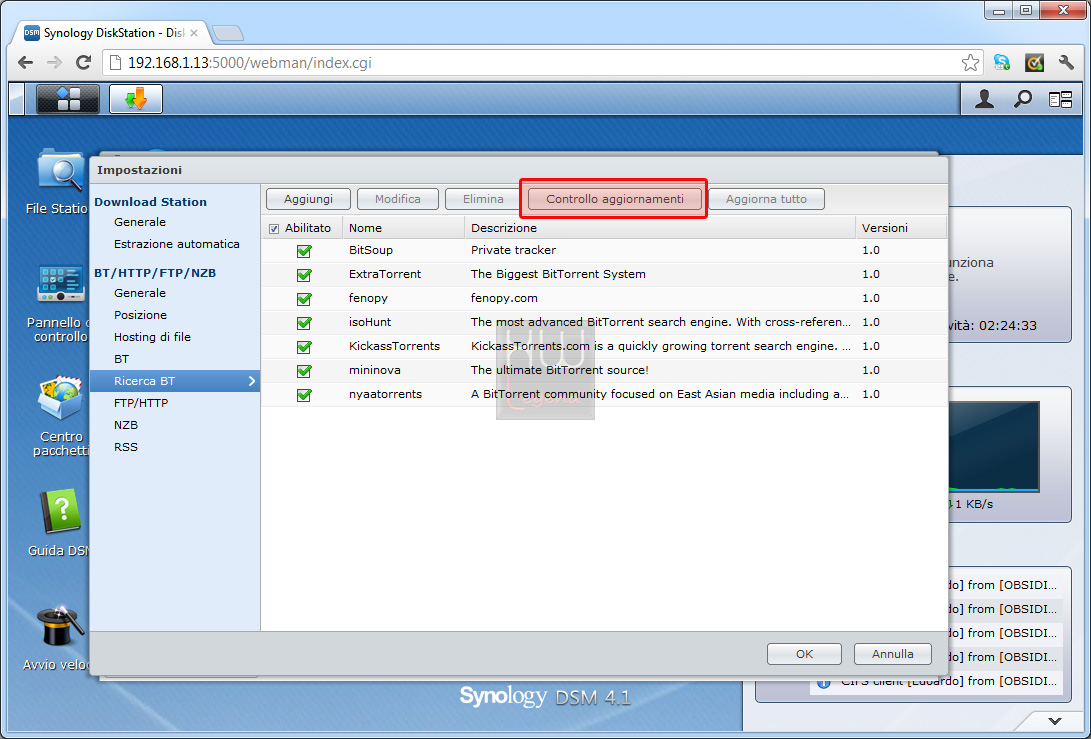Screen dimensions: 1091x739
Task: Open the BT settings page
Action: [122, 359]
